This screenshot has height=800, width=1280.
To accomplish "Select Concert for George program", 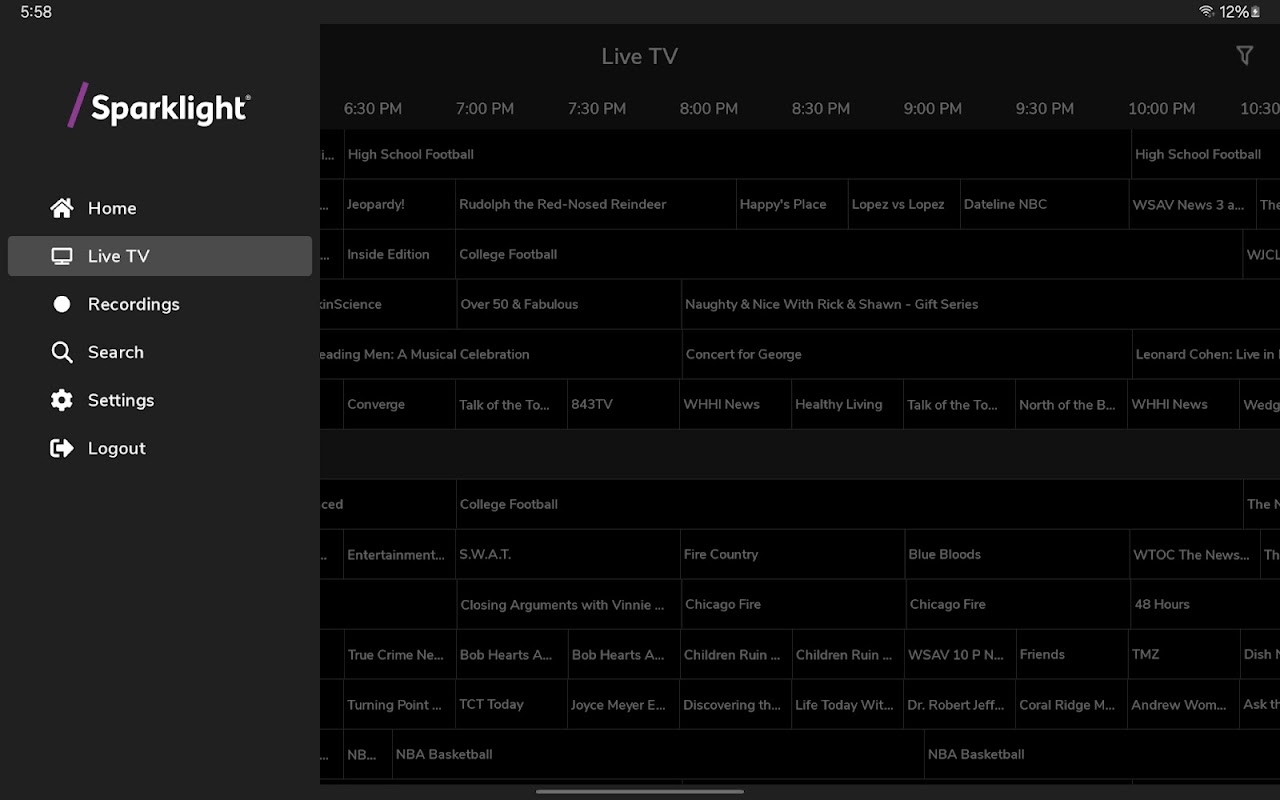I will click(x=906, y=354).
